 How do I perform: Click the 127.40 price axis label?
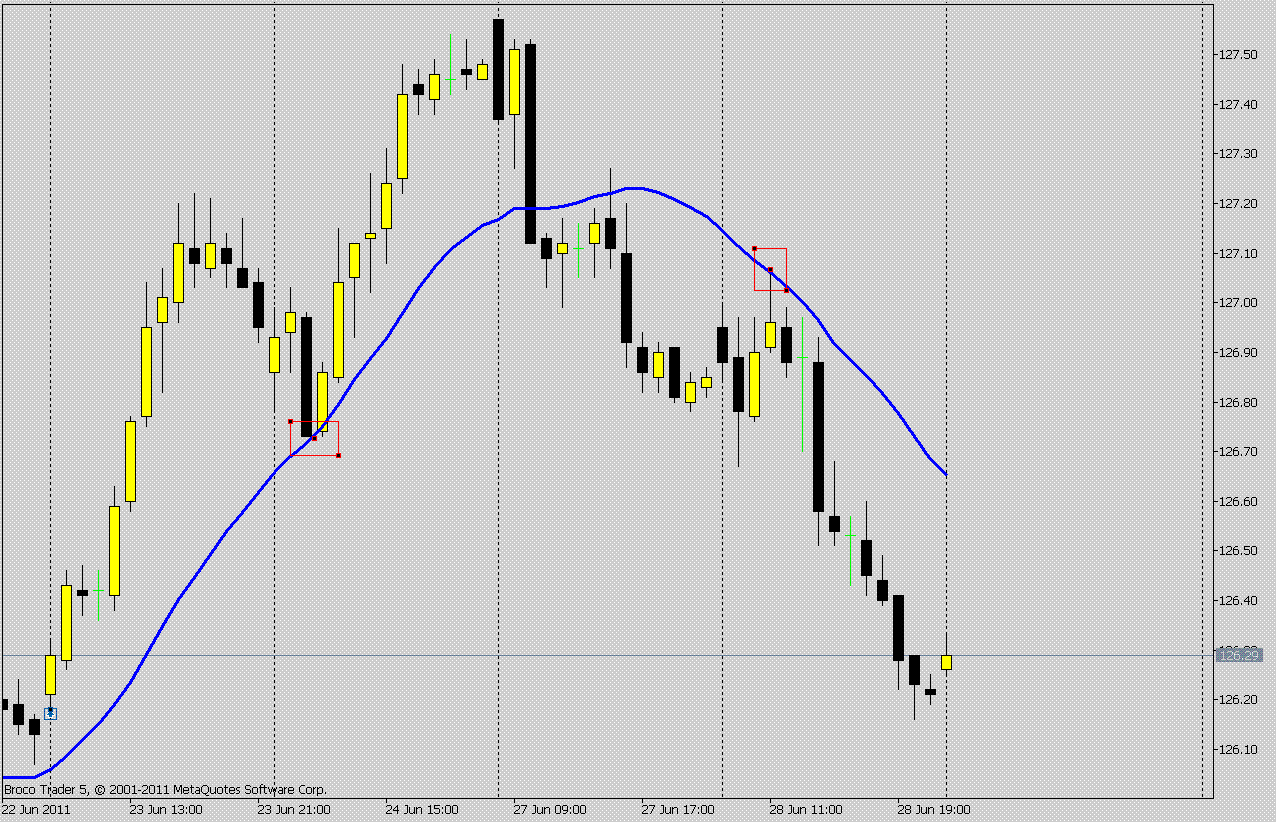1237,104
